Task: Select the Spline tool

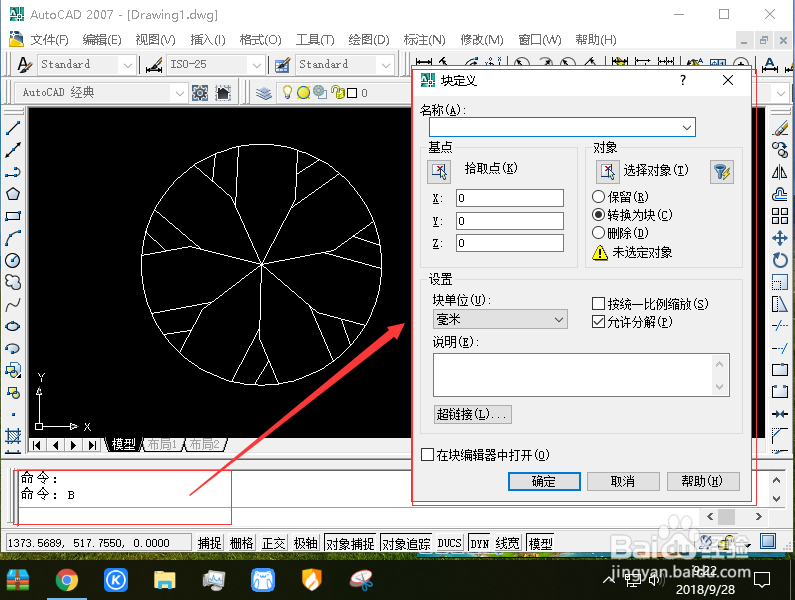Action: point(13,304)
